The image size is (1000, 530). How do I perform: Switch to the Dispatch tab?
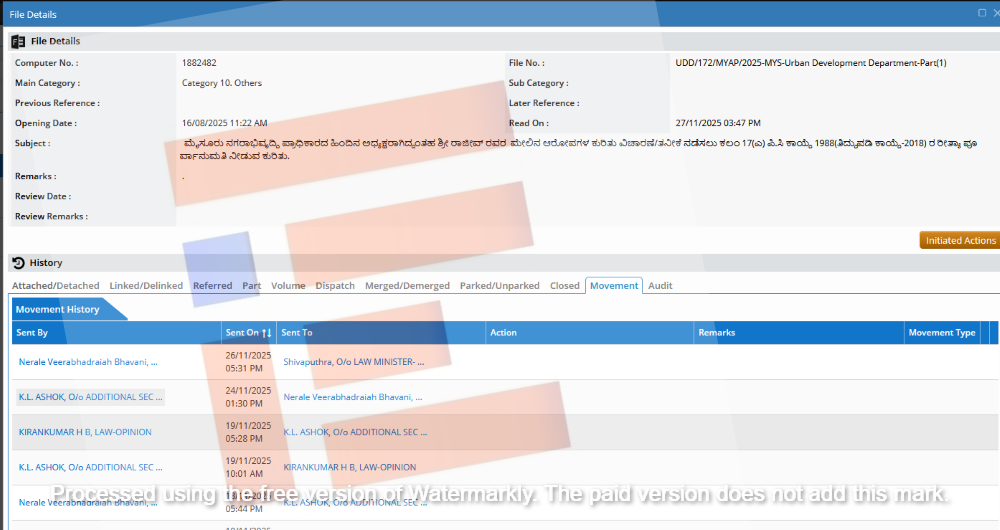[x=335, y=286]
